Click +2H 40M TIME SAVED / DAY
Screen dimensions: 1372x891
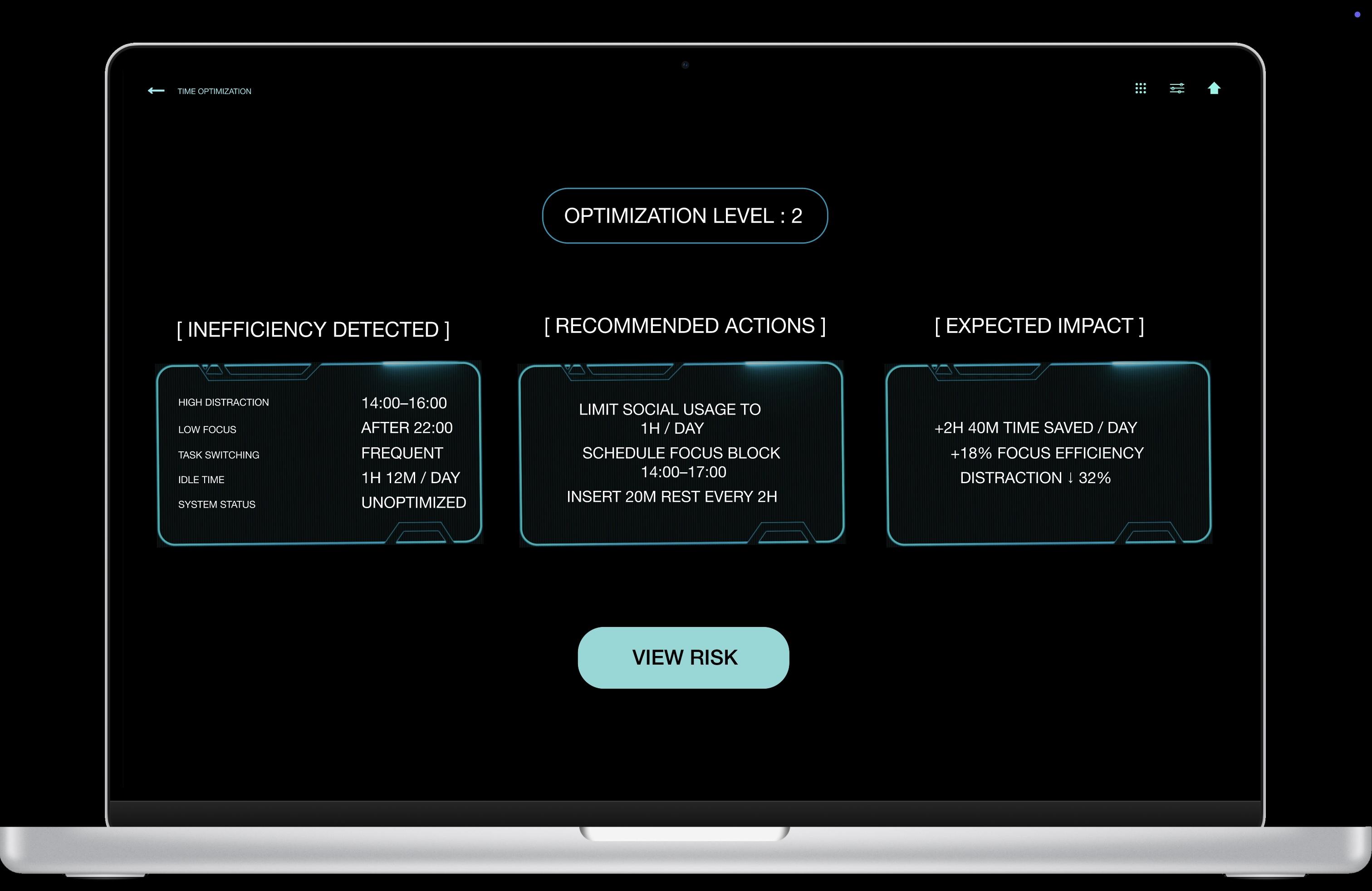(x=1036, y=428)
